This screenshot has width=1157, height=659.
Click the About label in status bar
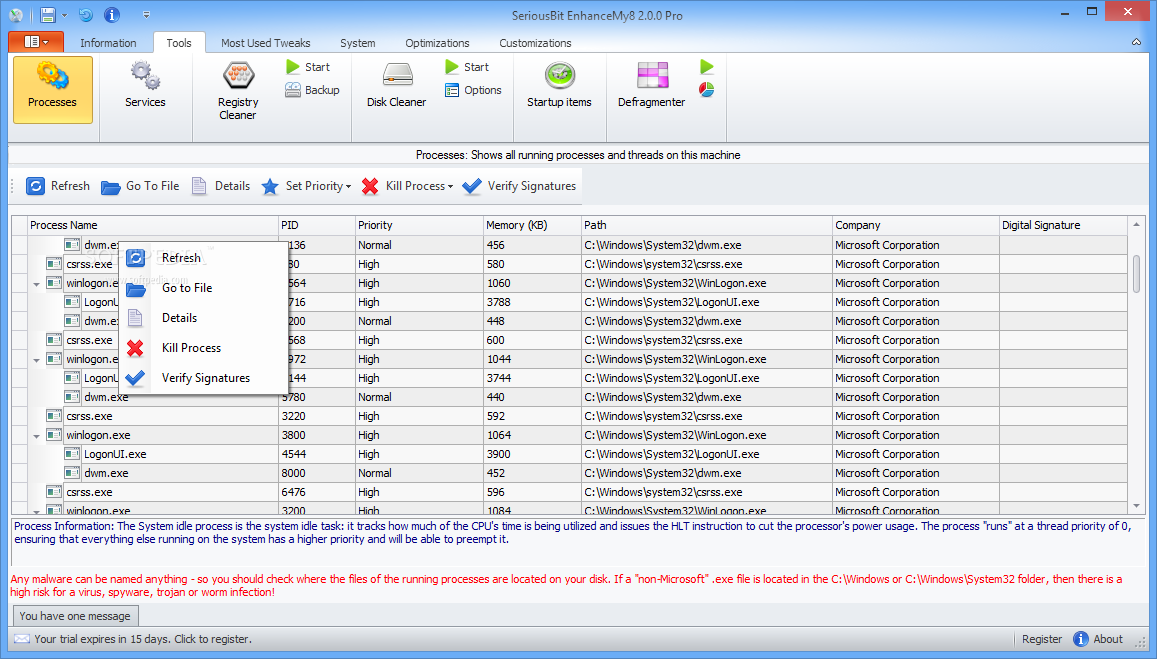click(1108, 639)
